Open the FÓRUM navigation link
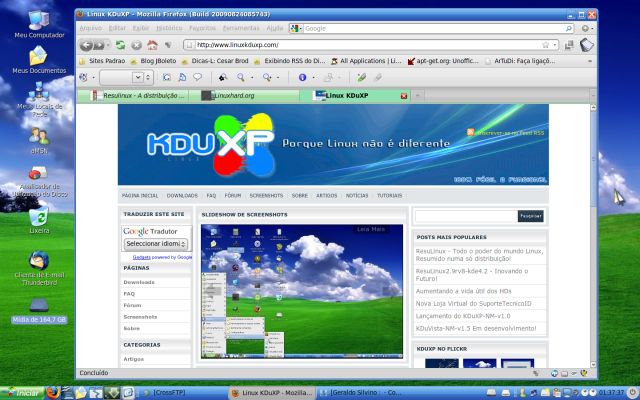 click(x=233, y=196)
